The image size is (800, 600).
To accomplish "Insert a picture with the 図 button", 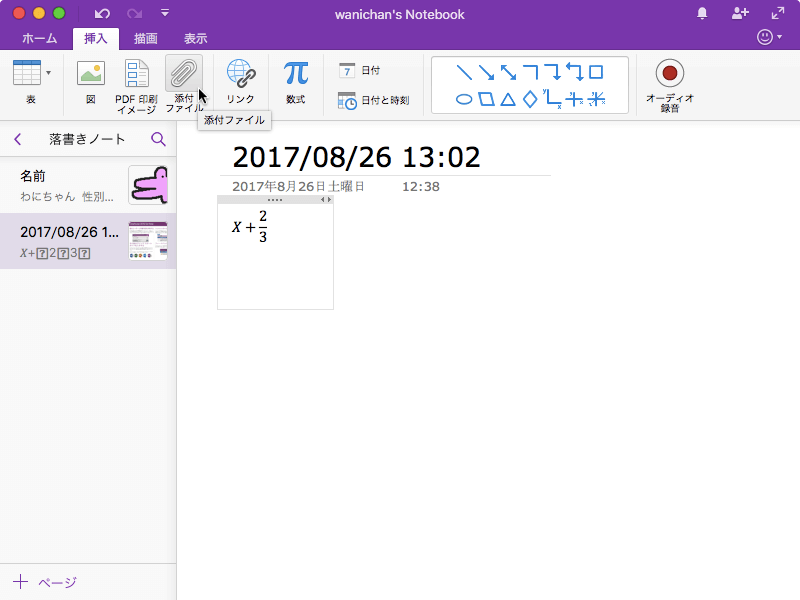I will (91, 82).
